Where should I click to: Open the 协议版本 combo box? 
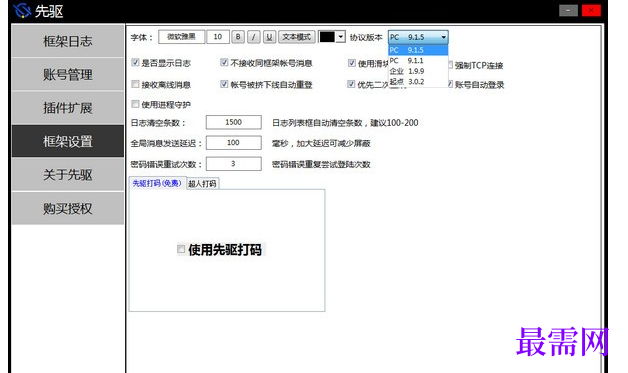tap(418, 37)
